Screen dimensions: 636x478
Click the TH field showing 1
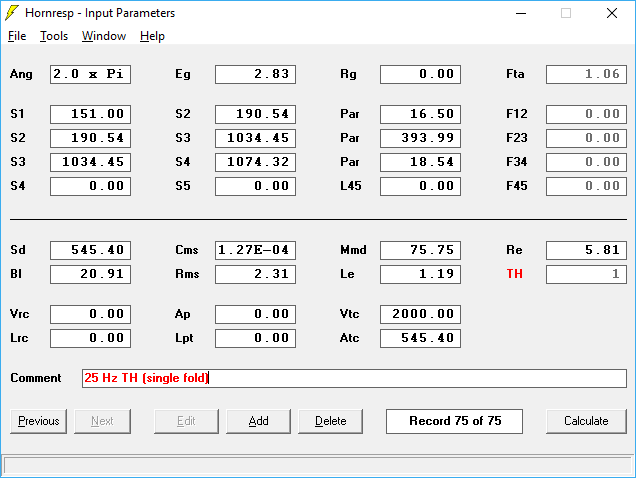click(x=586, y=274)
